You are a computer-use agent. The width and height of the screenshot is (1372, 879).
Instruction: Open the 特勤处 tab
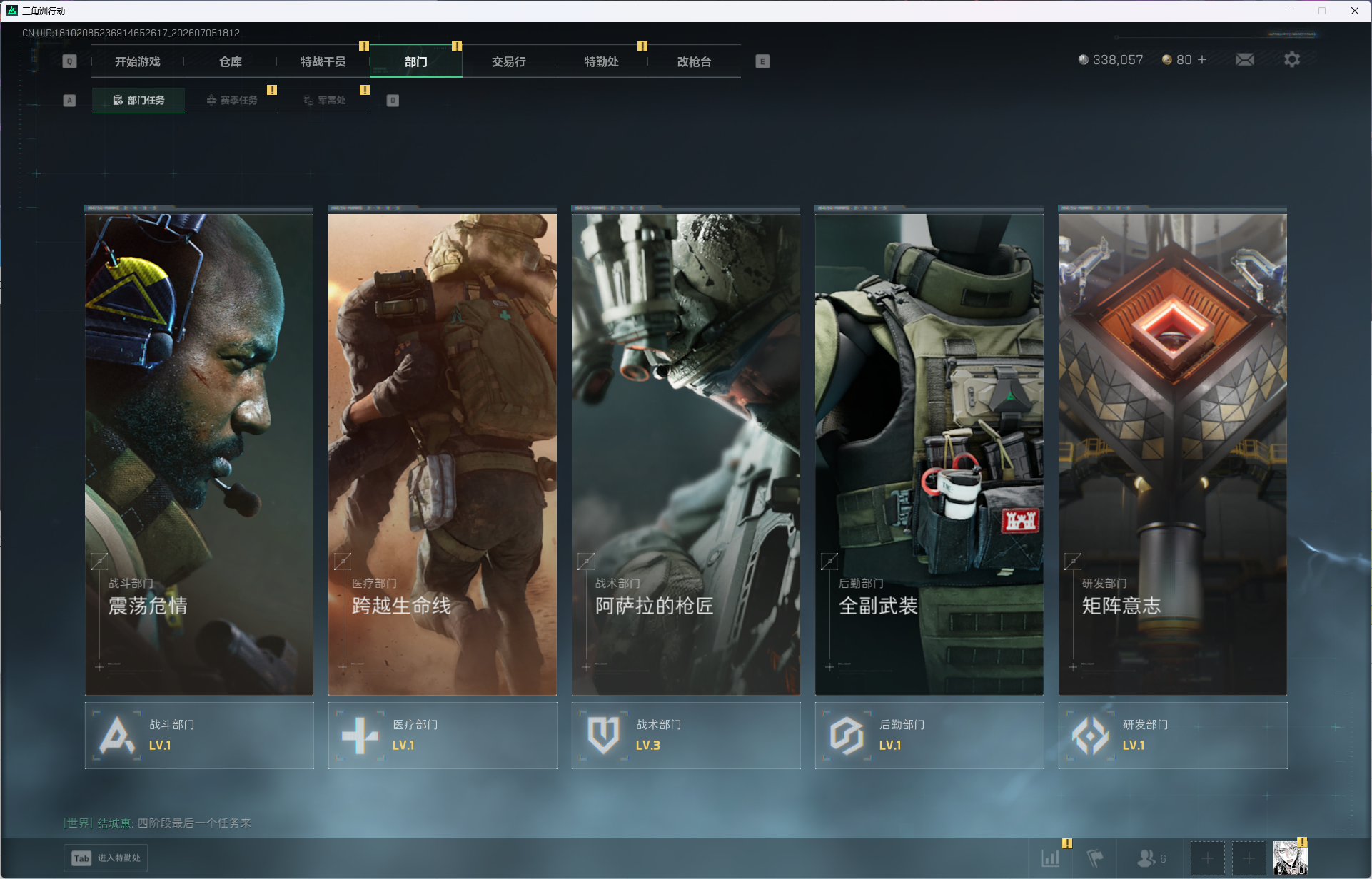[602, 61]
